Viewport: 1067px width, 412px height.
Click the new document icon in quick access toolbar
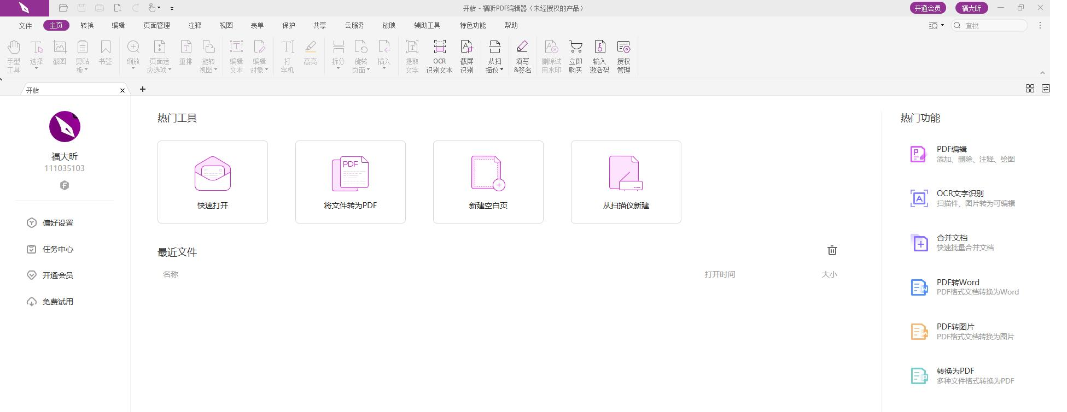(x=118, y=8)
